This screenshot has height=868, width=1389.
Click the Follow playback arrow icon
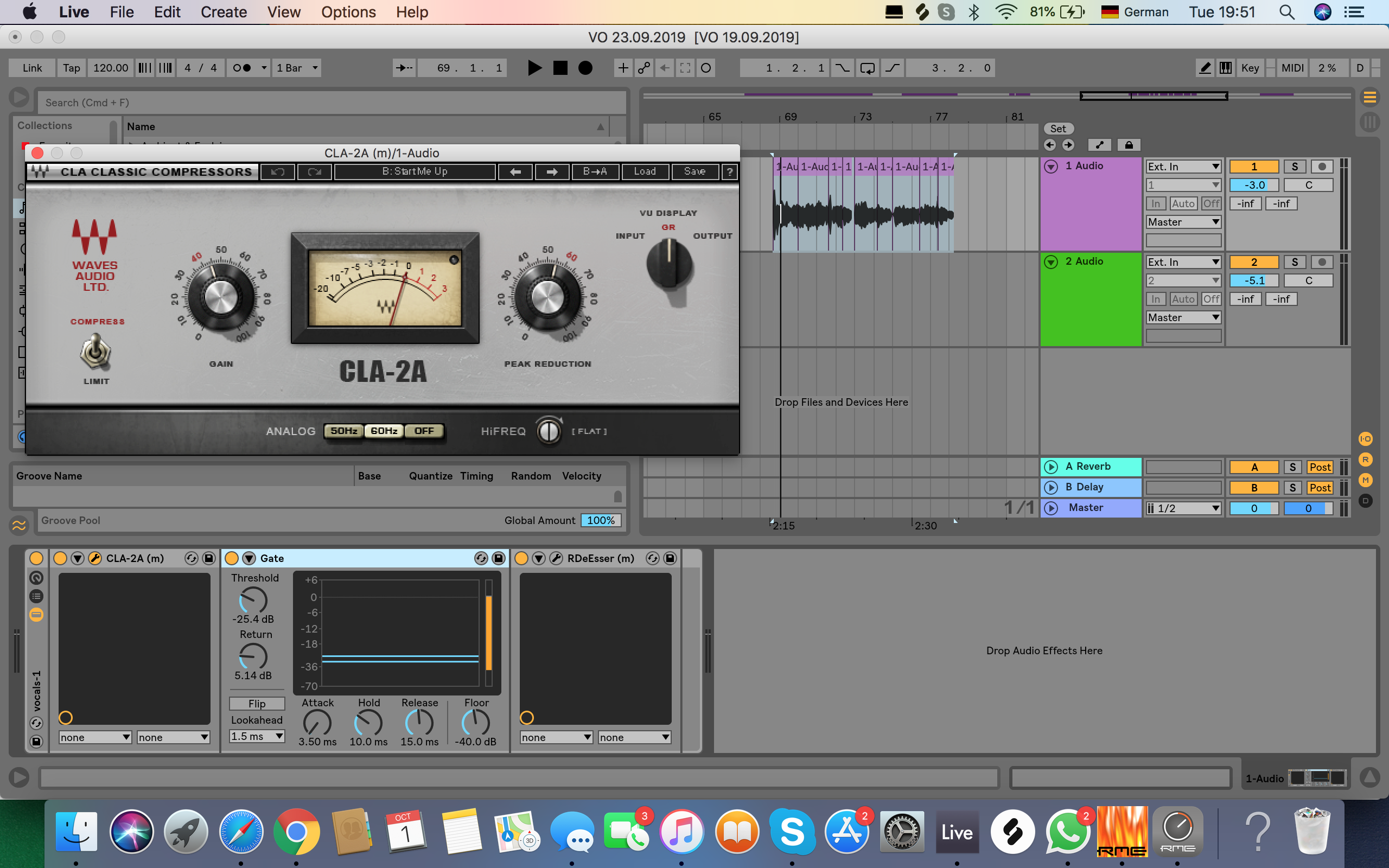click(404, 68)
